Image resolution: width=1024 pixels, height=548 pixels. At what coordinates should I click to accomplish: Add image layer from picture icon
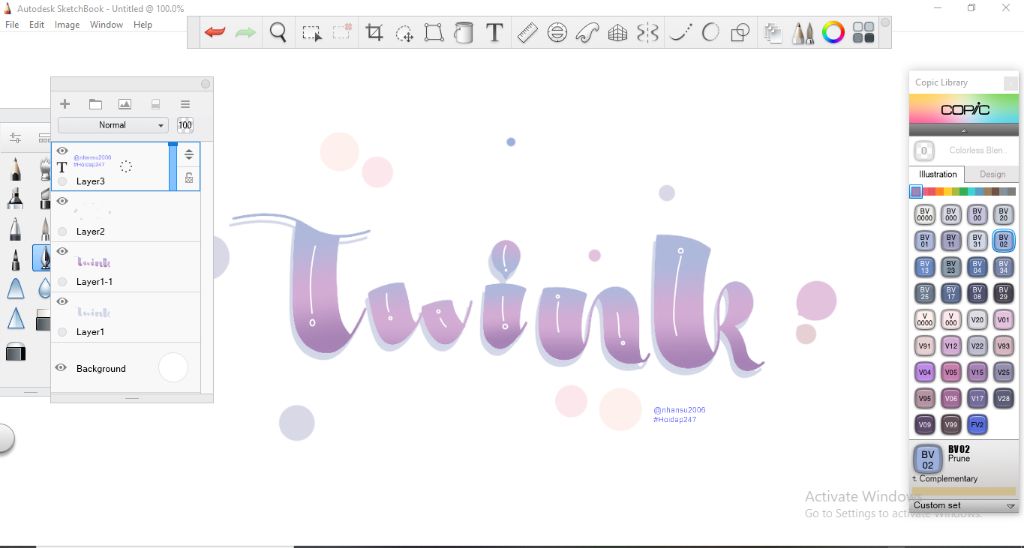[125, 104]
